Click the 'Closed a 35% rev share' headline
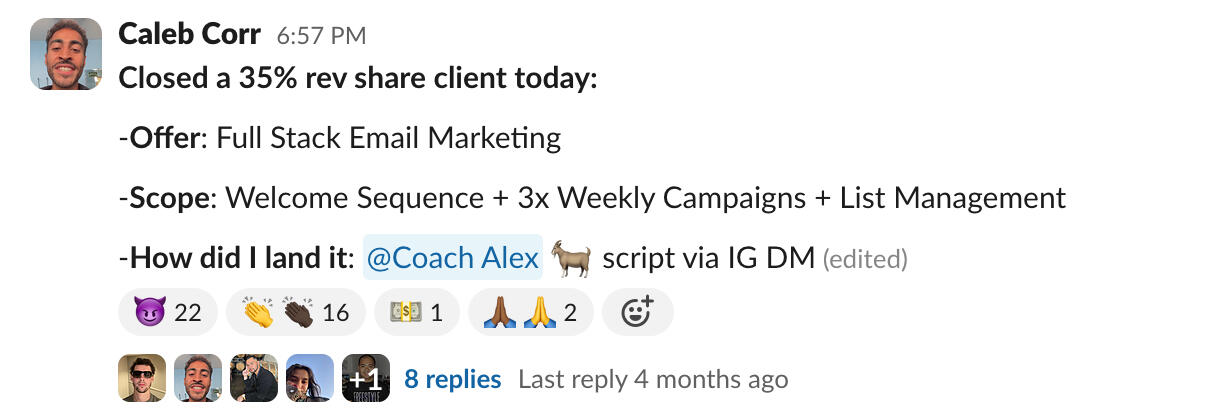This screenshot has width=1218, height=416. (358, 78)
